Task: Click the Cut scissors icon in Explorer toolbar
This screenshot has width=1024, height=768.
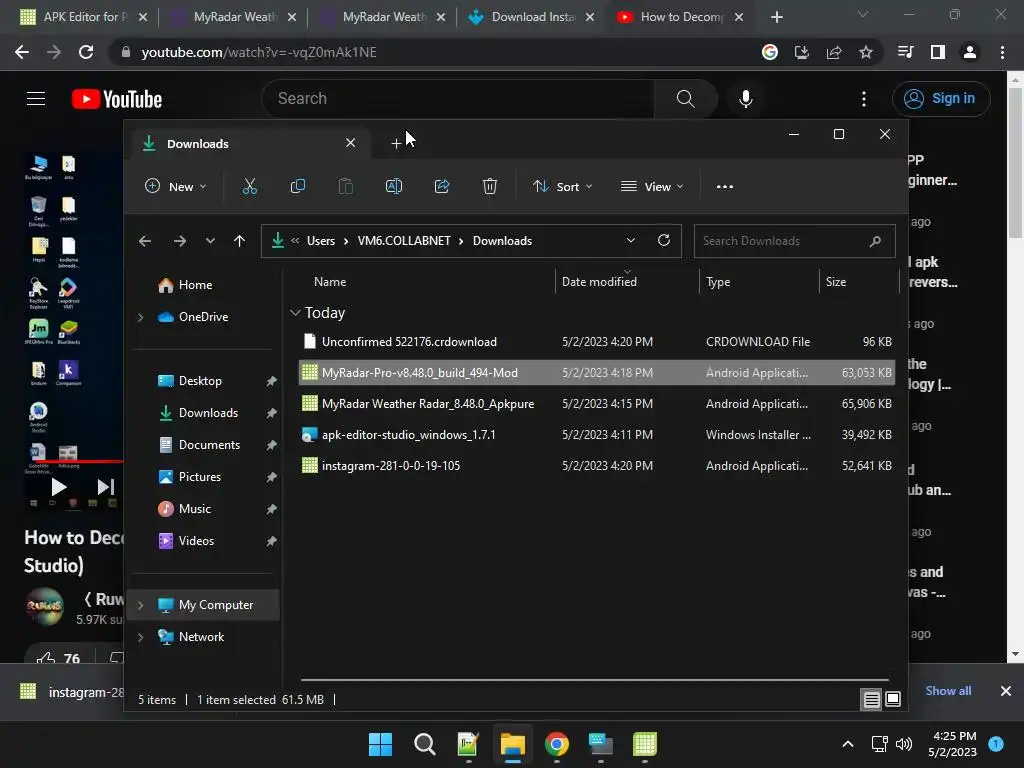Action: click(249, 187)
